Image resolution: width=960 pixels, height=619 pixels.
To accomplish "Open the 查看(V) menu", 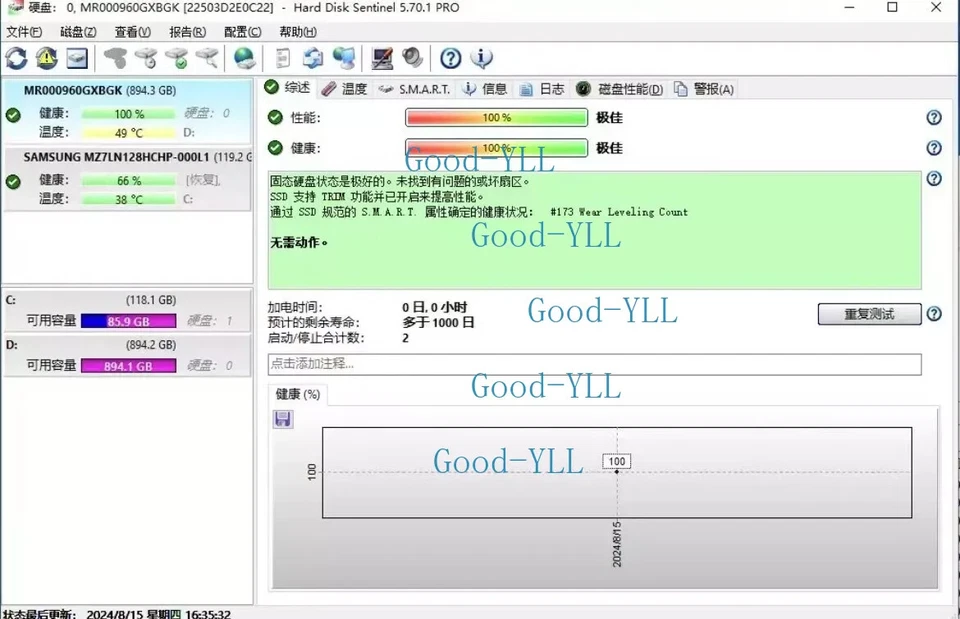I will [133, 32].
